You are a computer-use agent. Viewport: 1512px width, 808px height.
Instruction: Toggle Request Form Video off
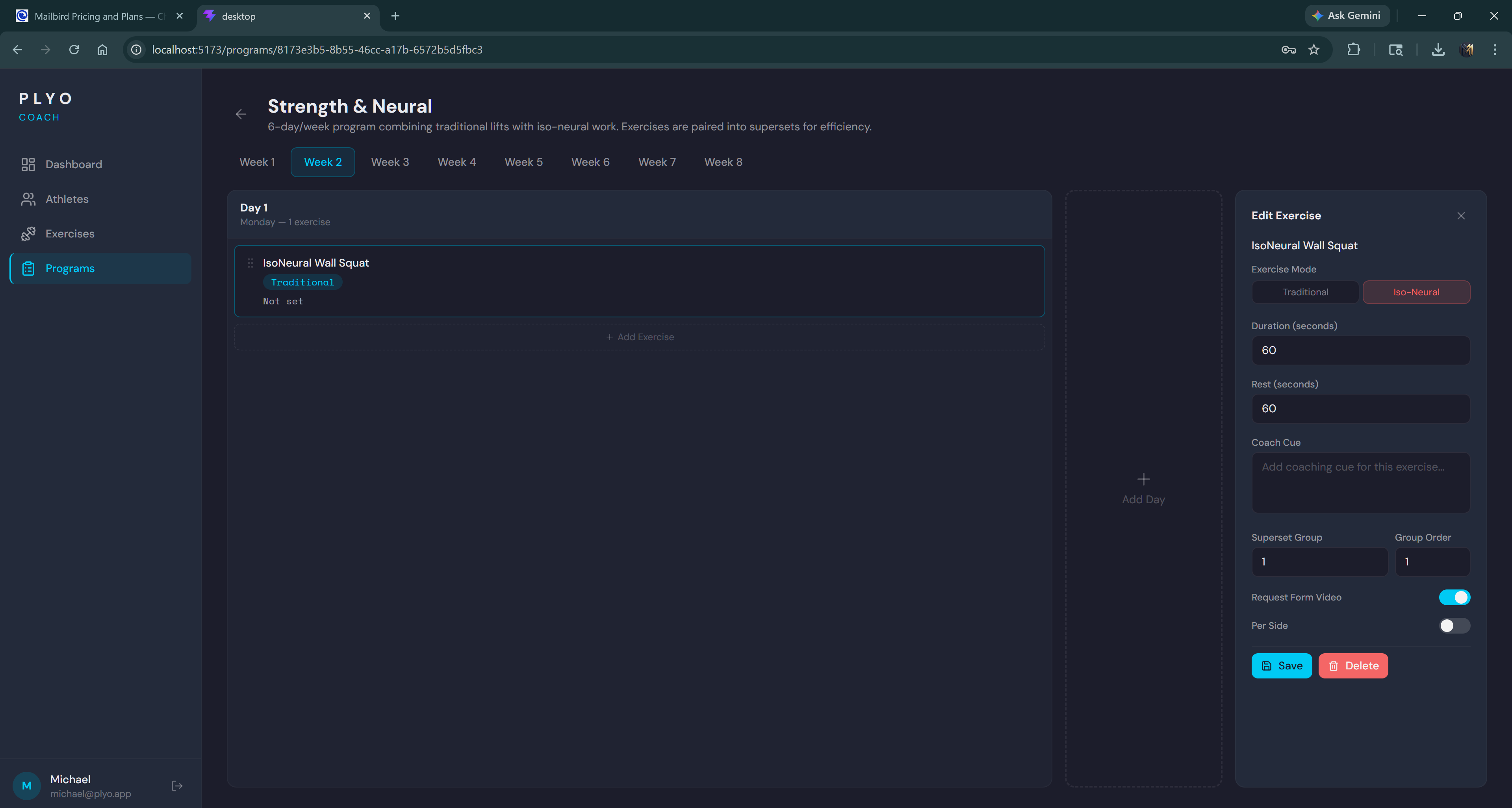tap(1454, 597)
